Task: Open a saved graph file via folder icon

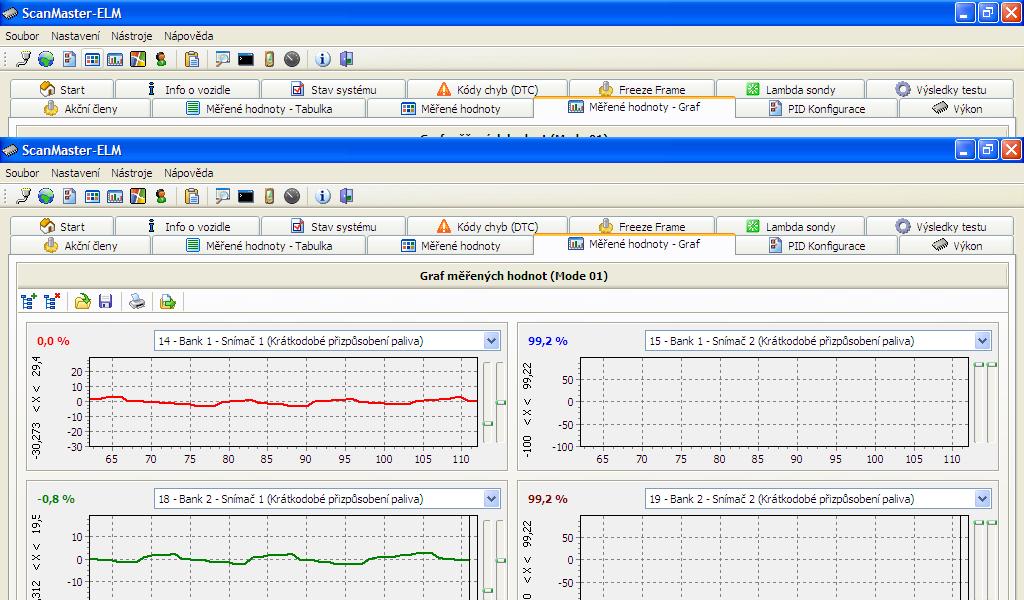Action: coord(83,301)
